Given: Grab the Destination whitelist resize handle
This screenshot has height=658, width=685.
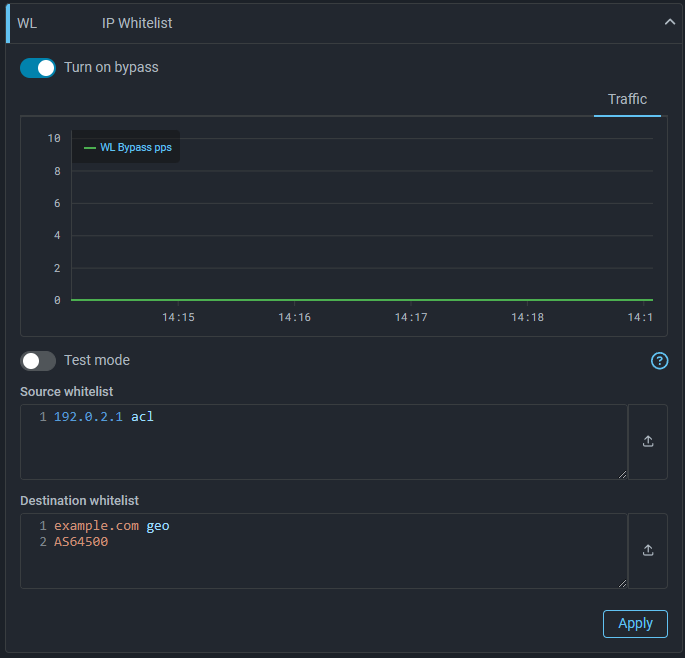Looking at the screenshot, I should click(x=623, y=584).
